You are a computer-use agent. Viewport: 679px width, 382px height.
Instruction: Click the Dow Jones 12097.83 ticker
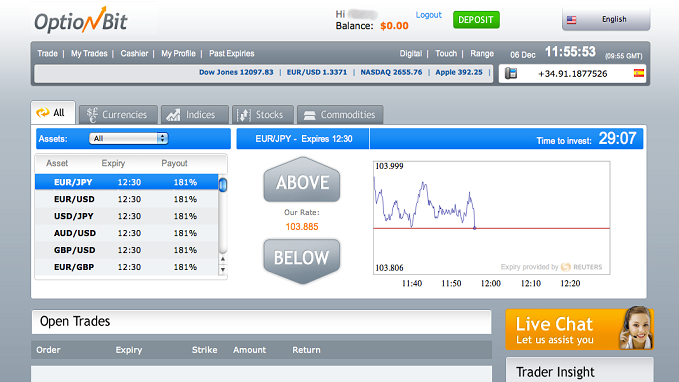coord(236,72)
